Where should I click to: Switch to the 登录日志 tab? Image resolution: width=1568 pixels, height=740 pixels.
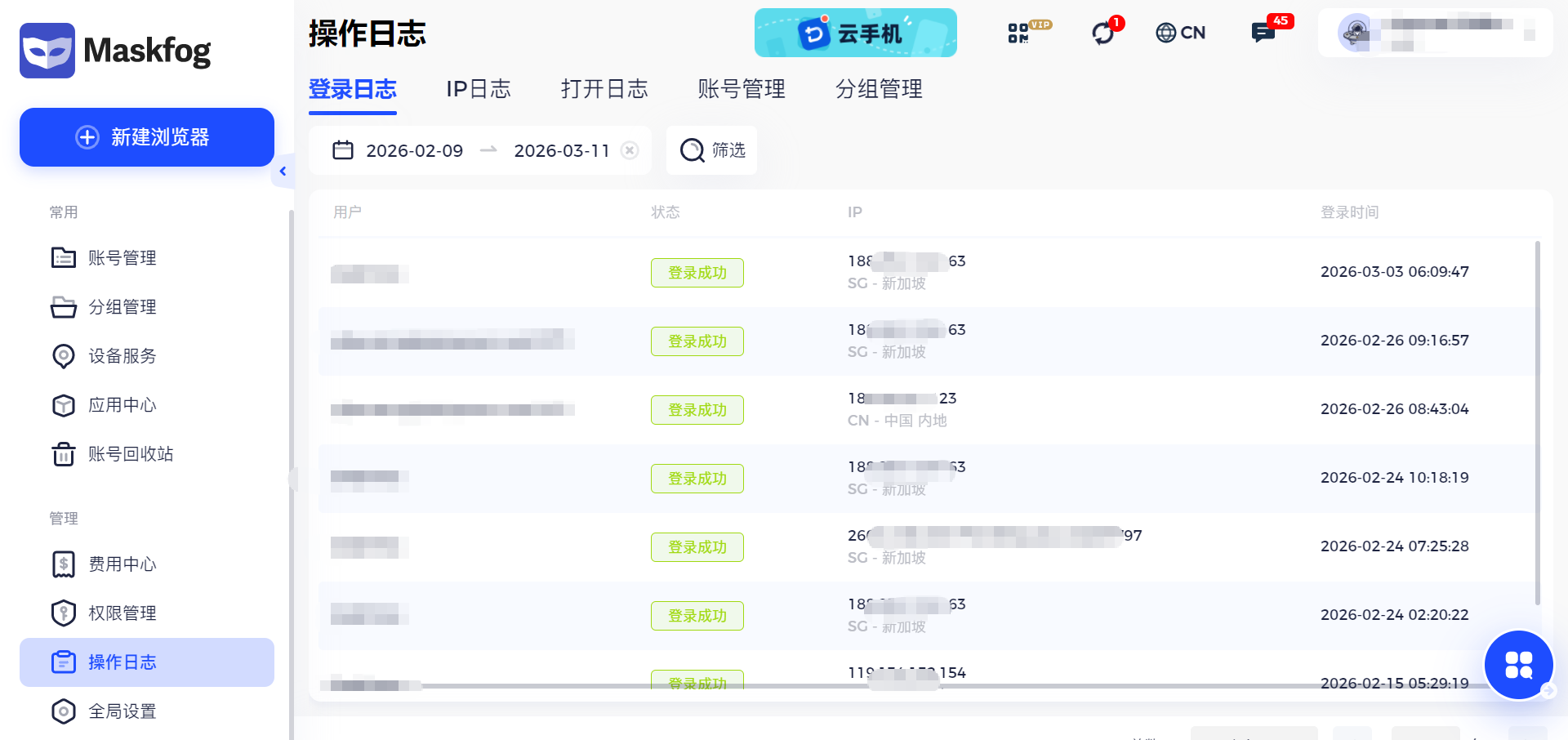pyautogui.click(x=353, y=89)
